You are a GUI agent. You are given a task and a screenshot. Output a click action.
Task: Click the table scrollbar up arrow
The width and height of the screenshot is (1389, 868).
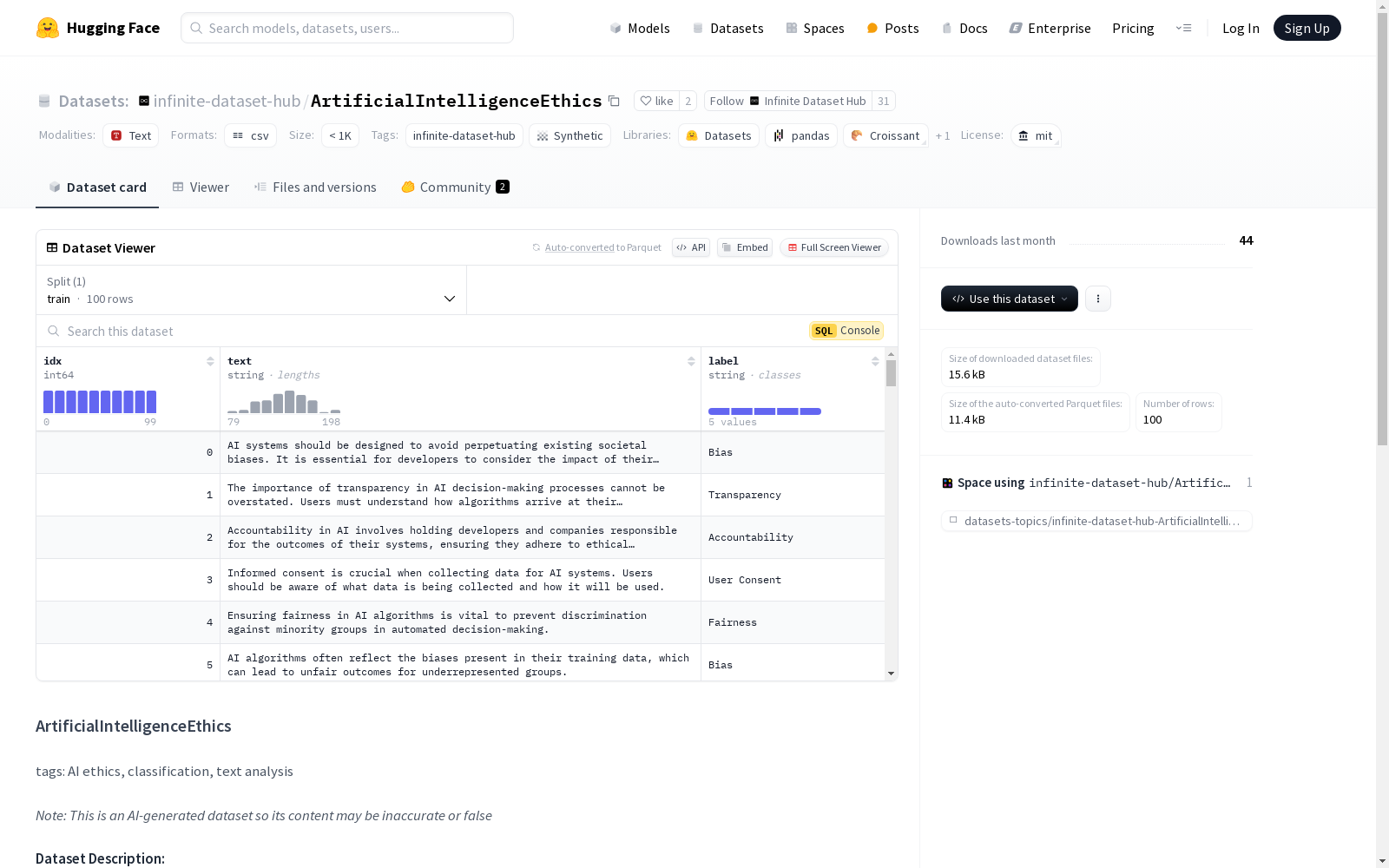coord(891,354)
